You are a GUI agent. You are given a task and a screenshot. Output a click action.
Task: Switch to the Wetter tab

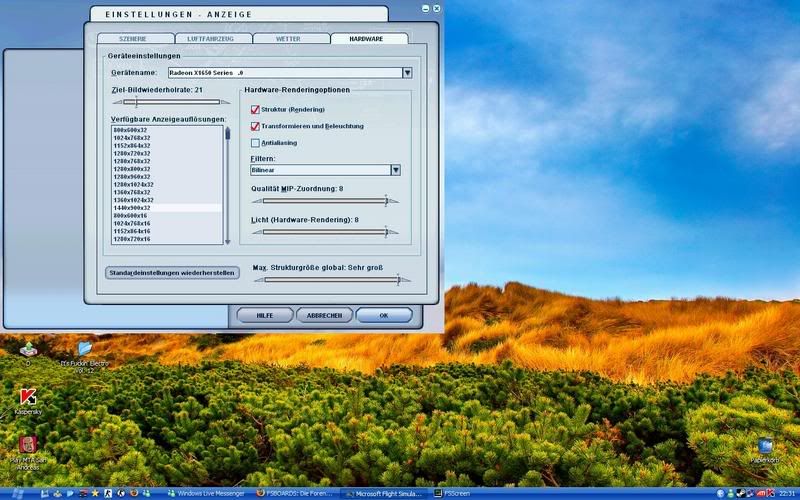coord(289,38)
